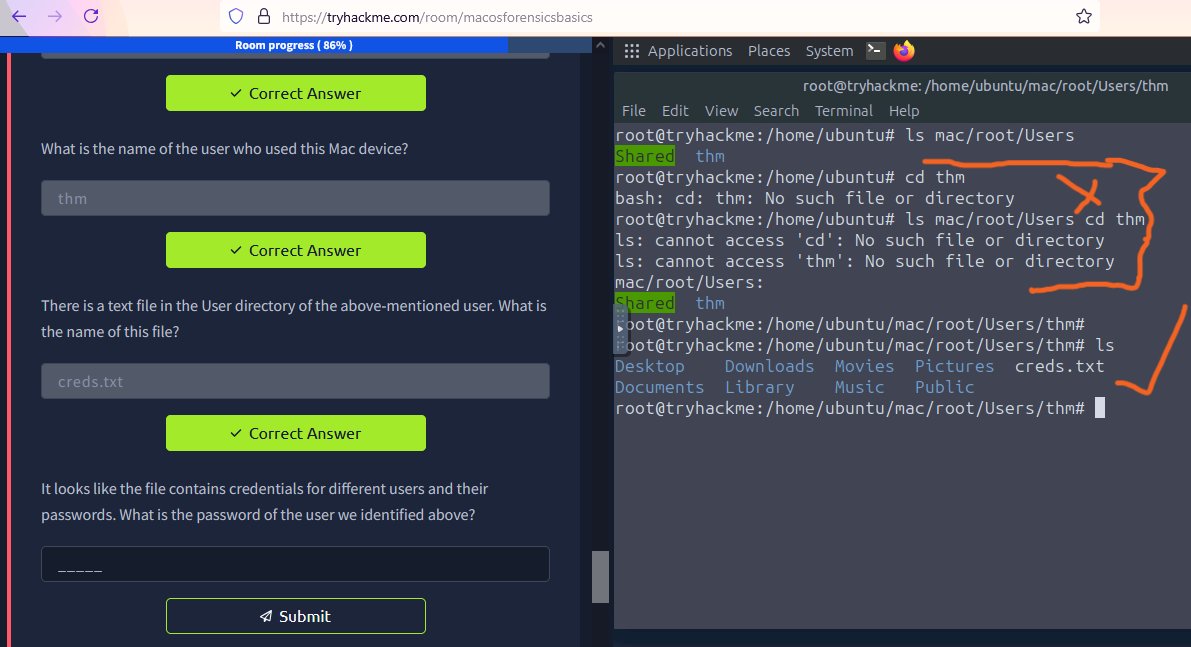Click the room pane scrollbar thumb
Image resolution: width=1191 pixels, height=647 pixels.
pyautogui.click(x=600, y=577)
